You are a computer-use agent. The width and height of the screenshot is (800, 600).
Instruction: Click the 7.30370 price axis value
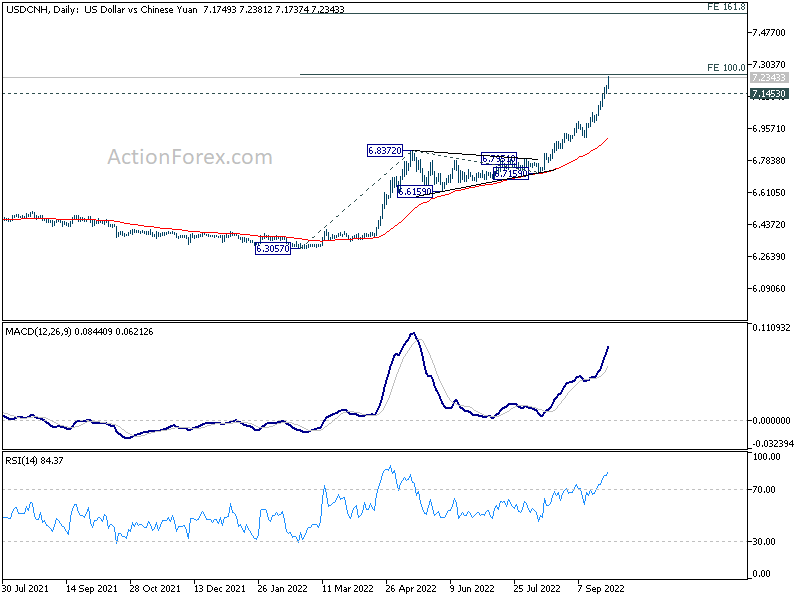[x=769, y=64]
